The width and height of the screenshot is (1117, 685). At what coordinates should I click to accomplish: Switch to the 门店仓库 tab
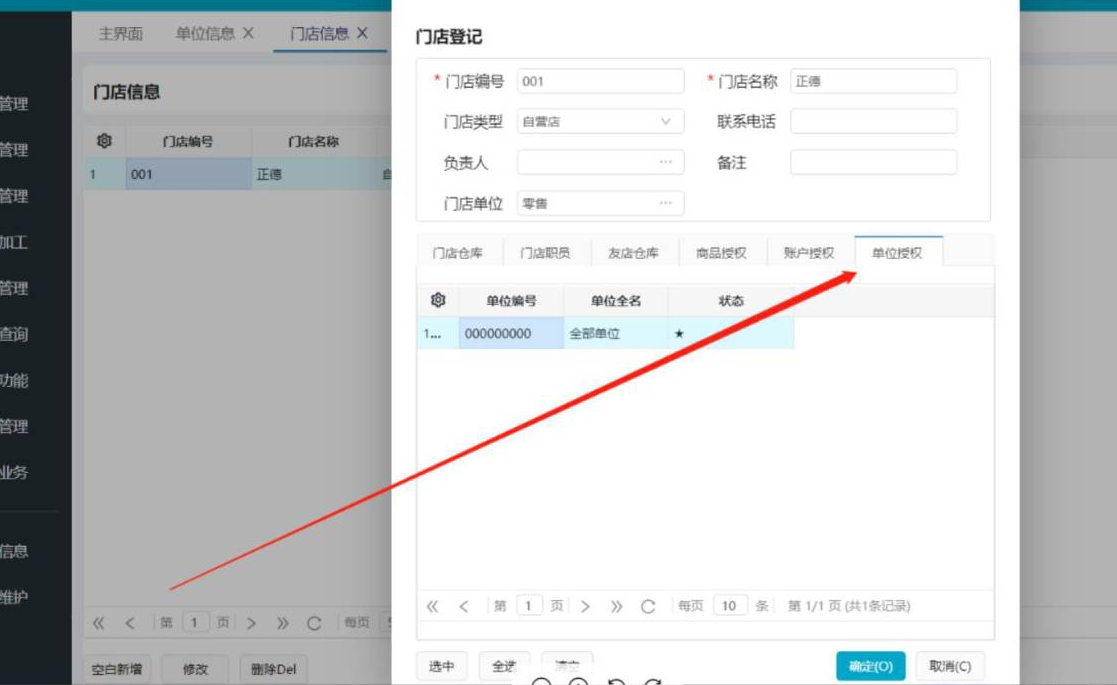458,253
